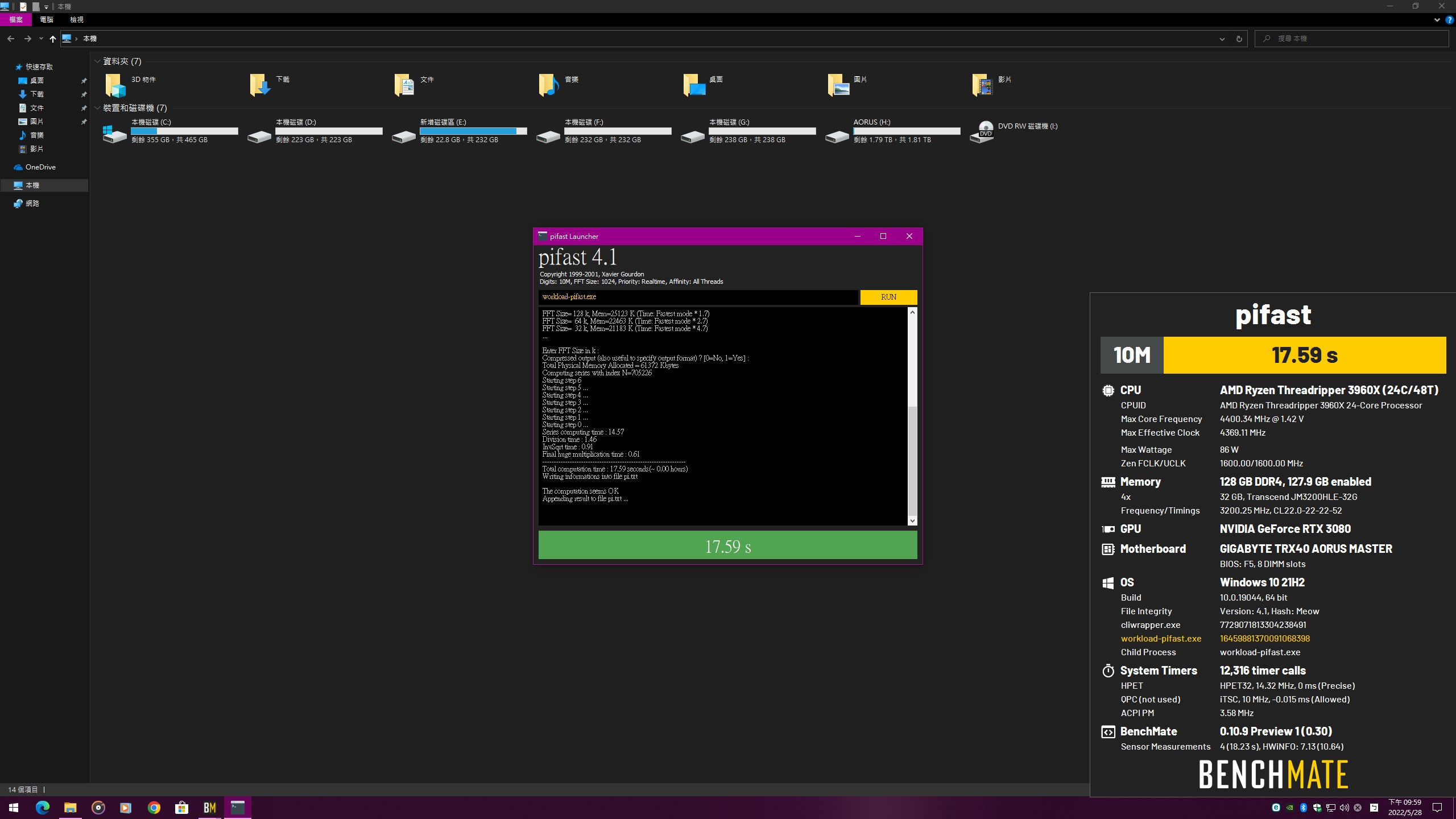Select the 新增磁碟區 (E:) drive
Screen dimensions: 1456x819
point(459,131)
